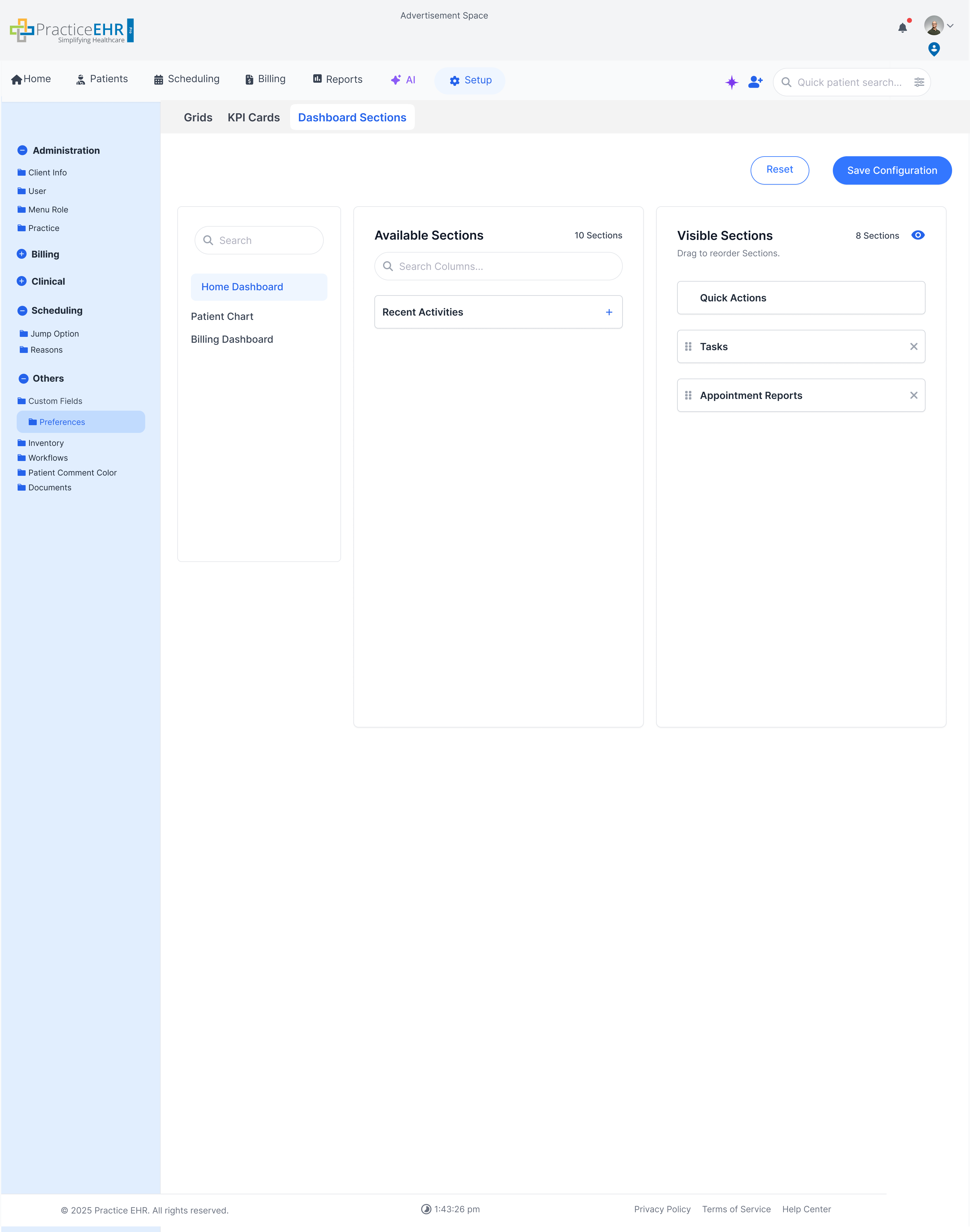Expand the Clinical category in the sidebar
Viewport: 970px width, 1232px height.
point(23,281)
